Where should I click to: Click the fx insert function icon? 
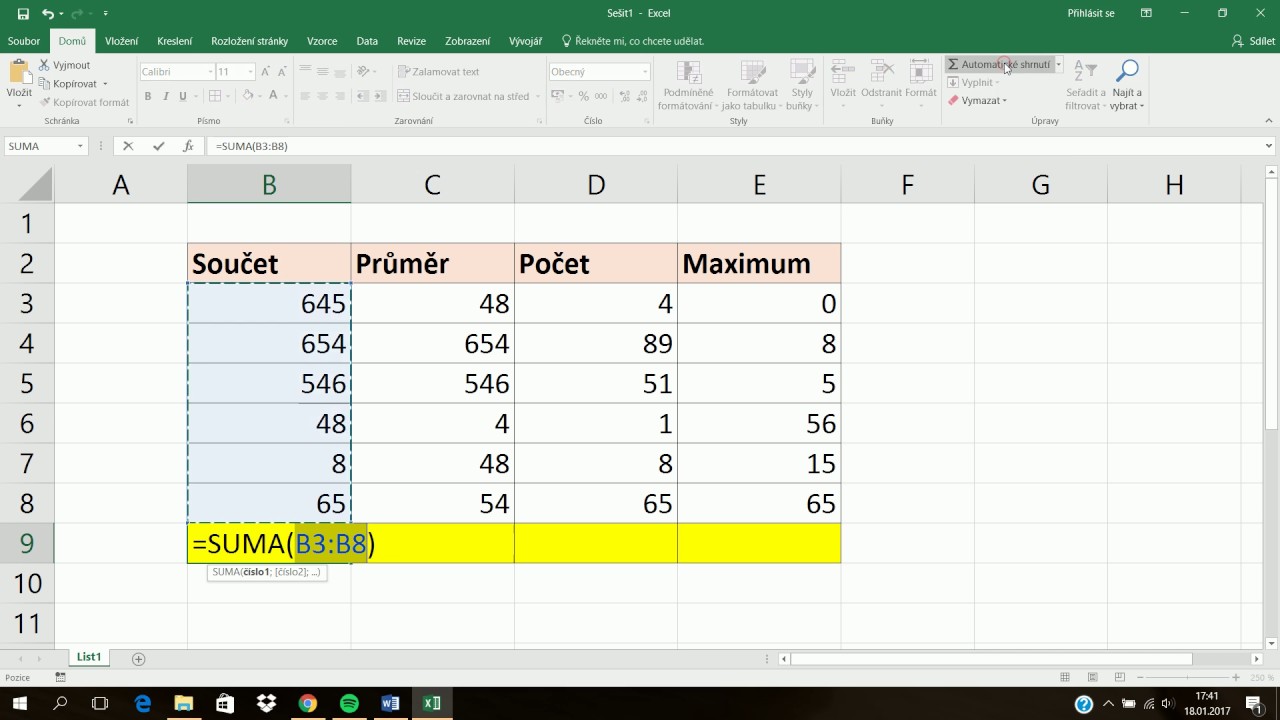coord(188,146)
